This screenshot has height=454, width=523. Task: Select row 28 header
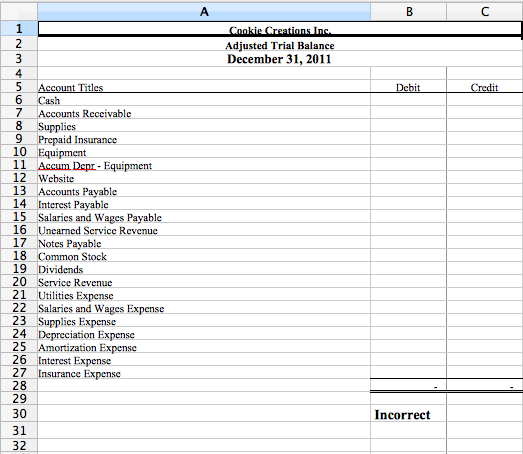point(19,386)
